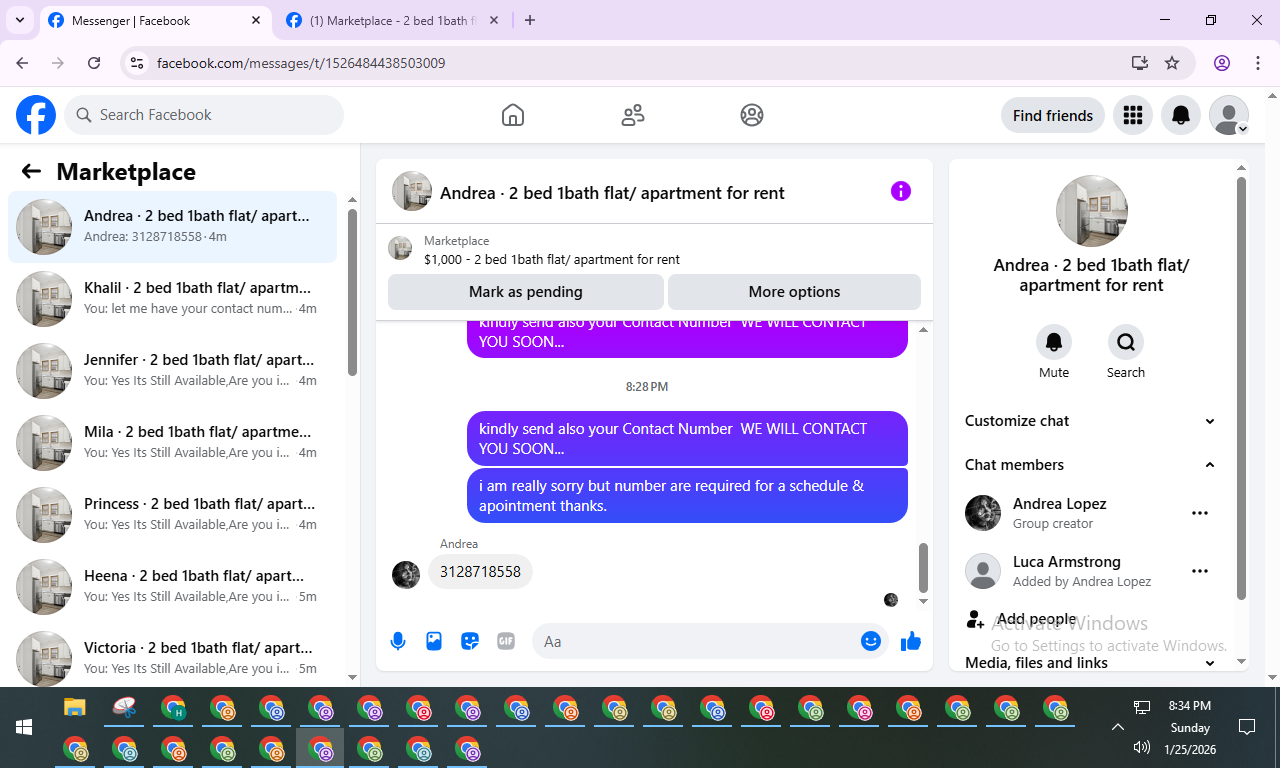This screenshot has width=1280, height=768.
Task: Open options for Luca Armstrong member
Action: coord(1200,571)
